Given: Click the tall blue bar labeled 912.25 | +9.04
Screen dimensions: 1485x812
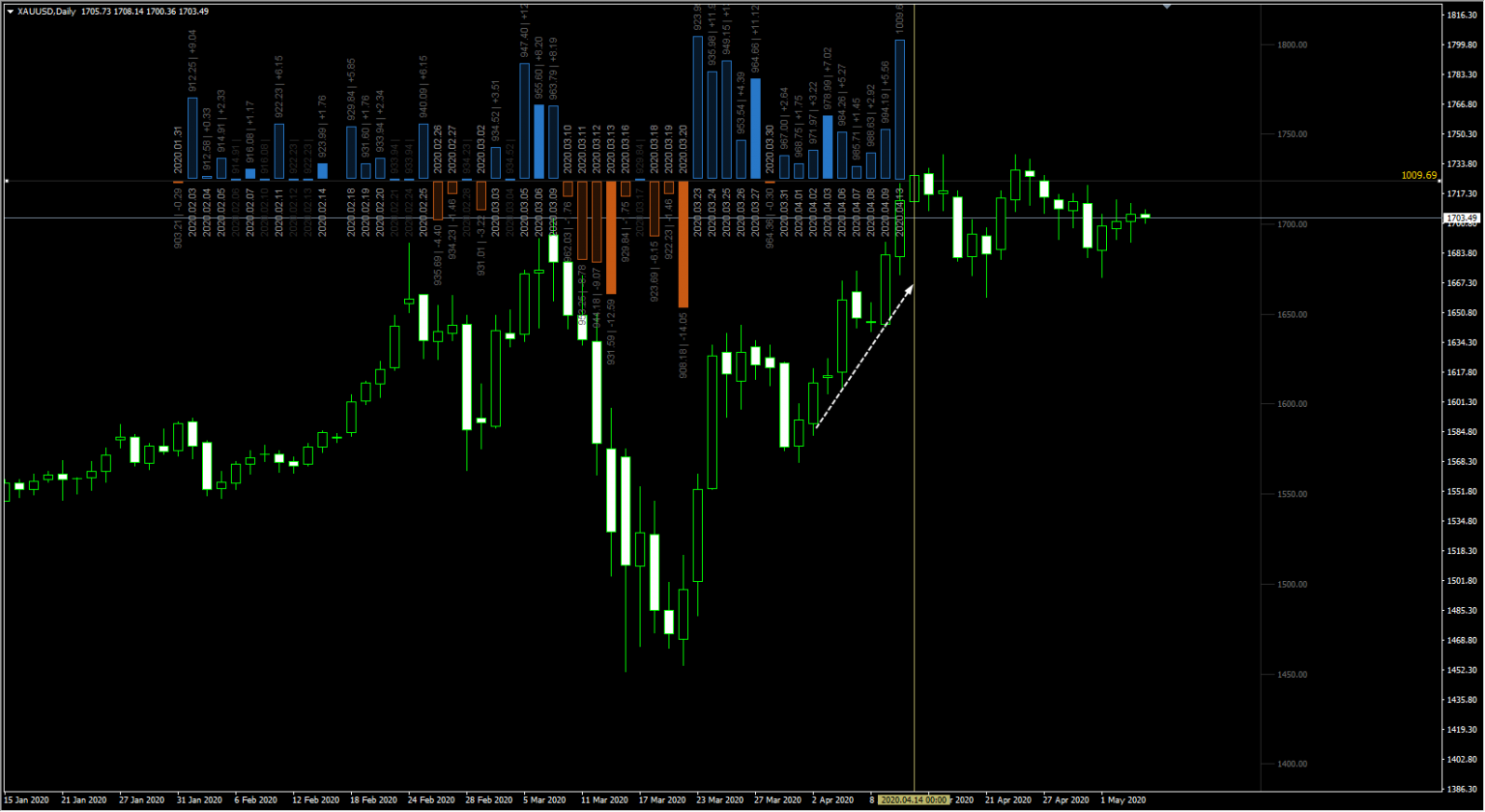Looking at the screenshot, I should coord(192,138).
